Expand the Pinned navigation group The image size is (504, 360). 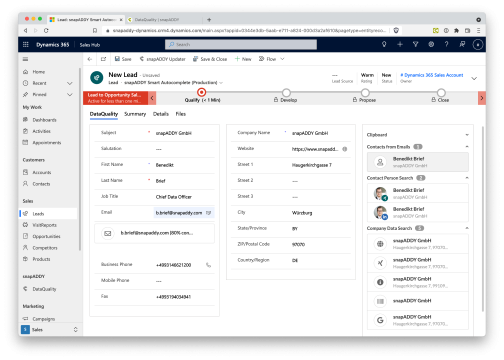pyautogui.click(x=70, y=95)
